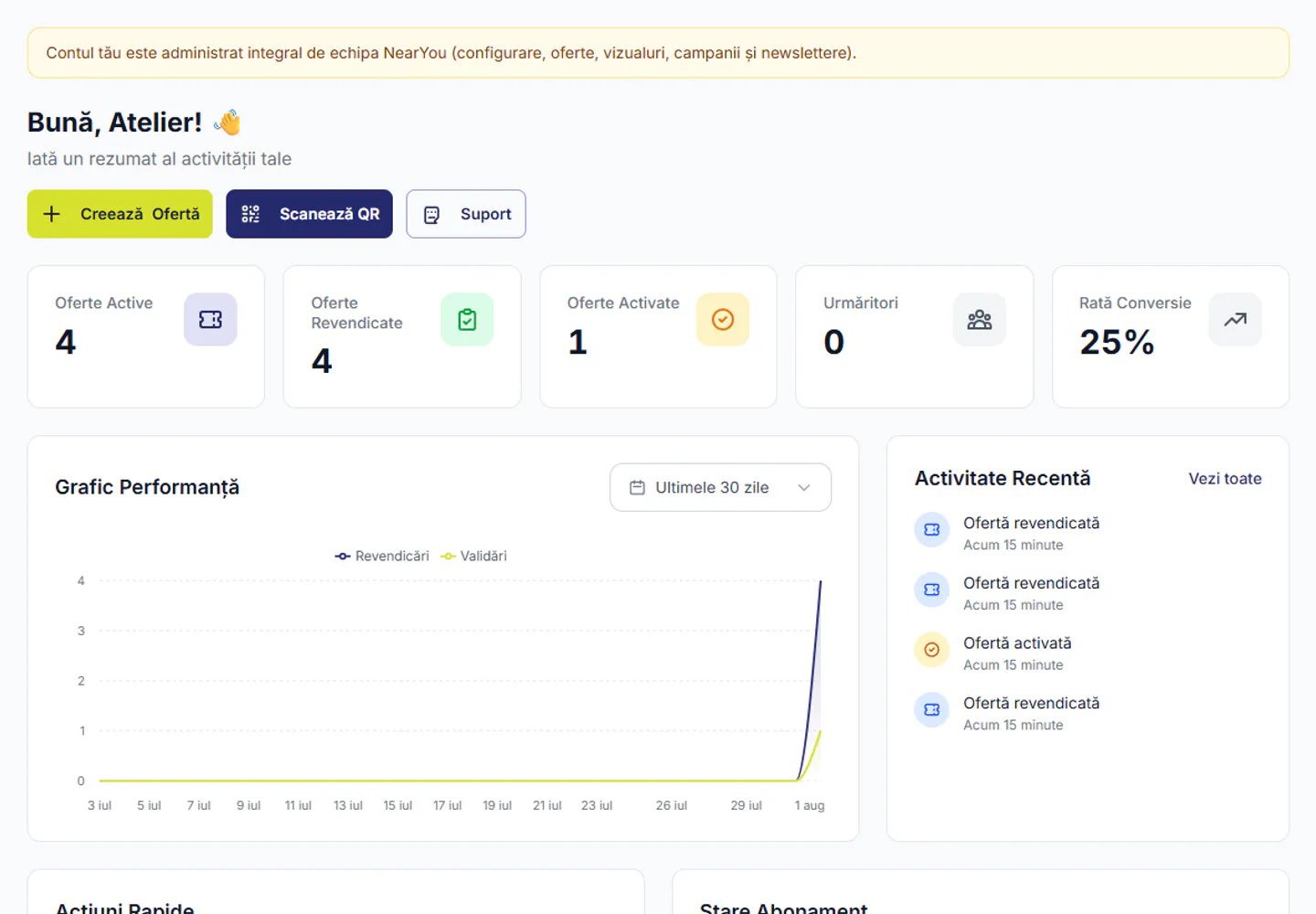
Task: Click the 1 aug point on chart
Action: (x=821, y=581)
